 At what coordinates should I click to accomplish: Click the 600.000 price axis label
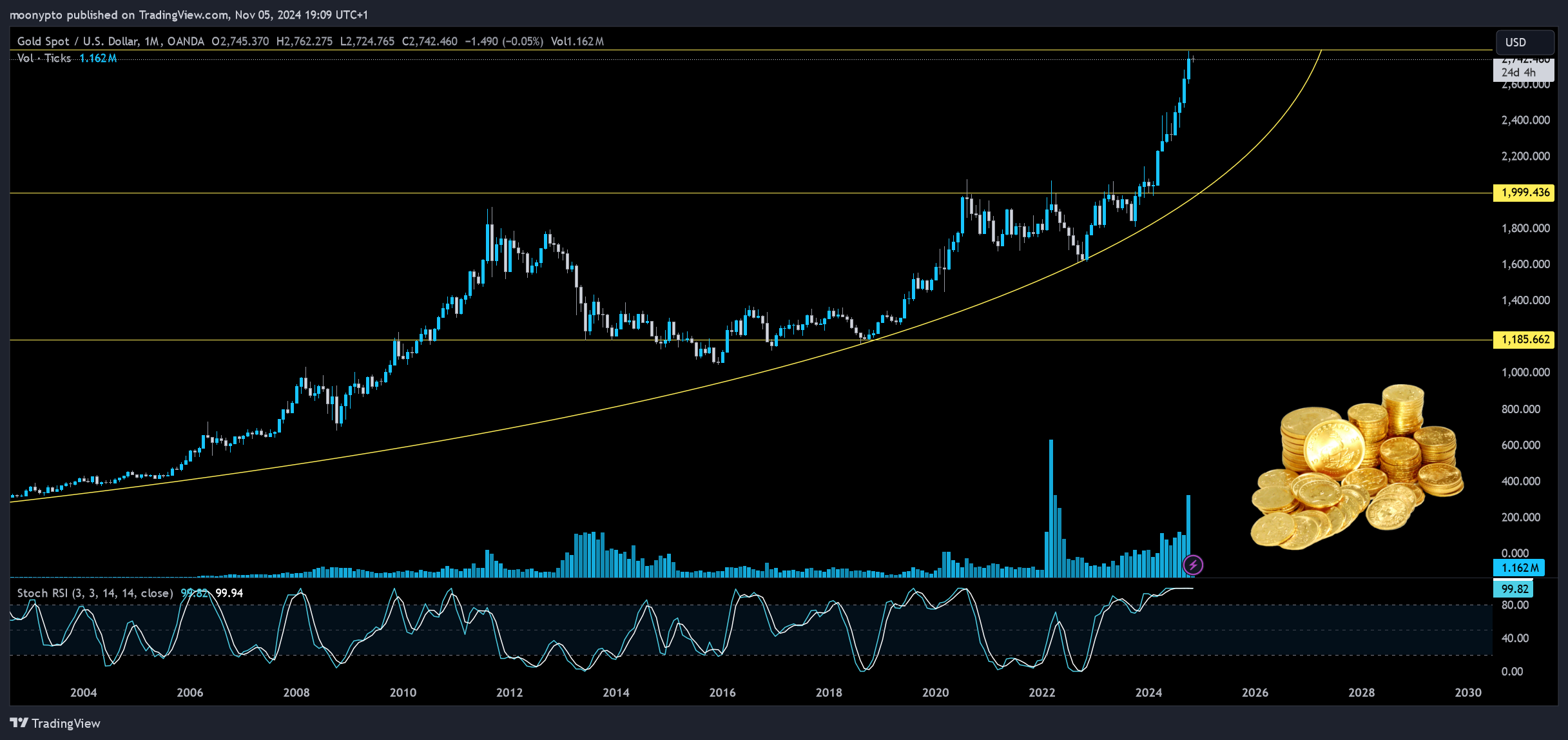coord(1521,445)
